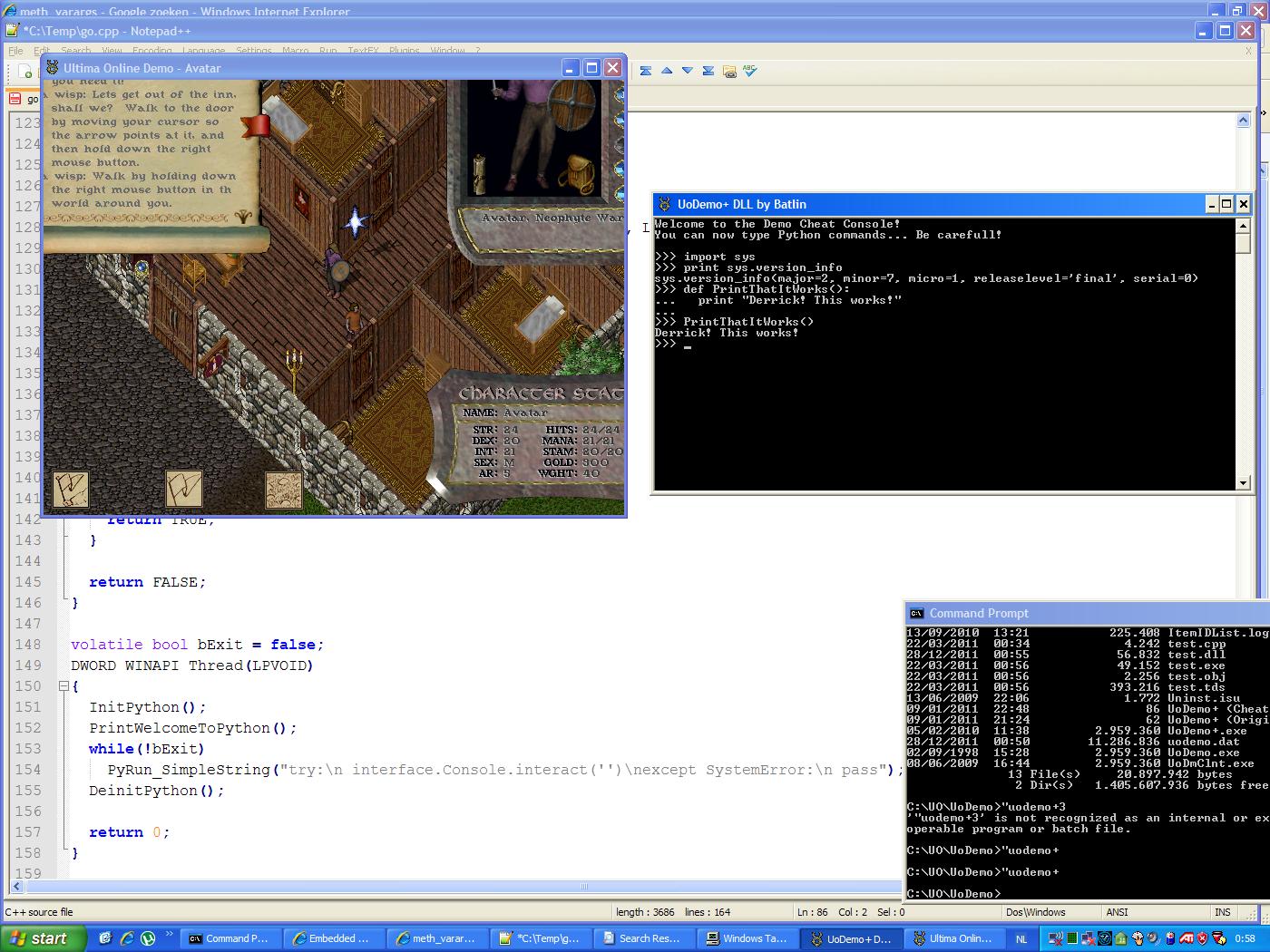Switch to meth_varargs IE taskbar button
Screen dimensions: 1270x952
click(x=436, y=938)
